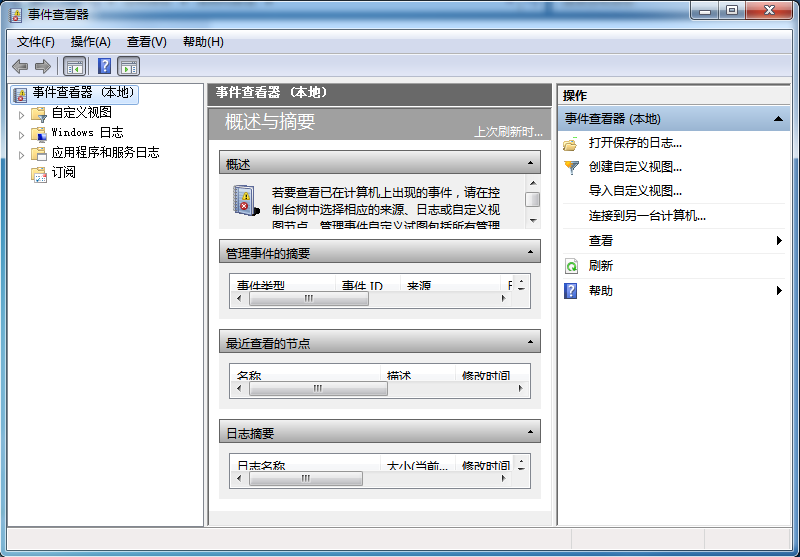
Task: Click right scroll arrow in 最近查看的节点 table
Action: click(x=520, y=388)
